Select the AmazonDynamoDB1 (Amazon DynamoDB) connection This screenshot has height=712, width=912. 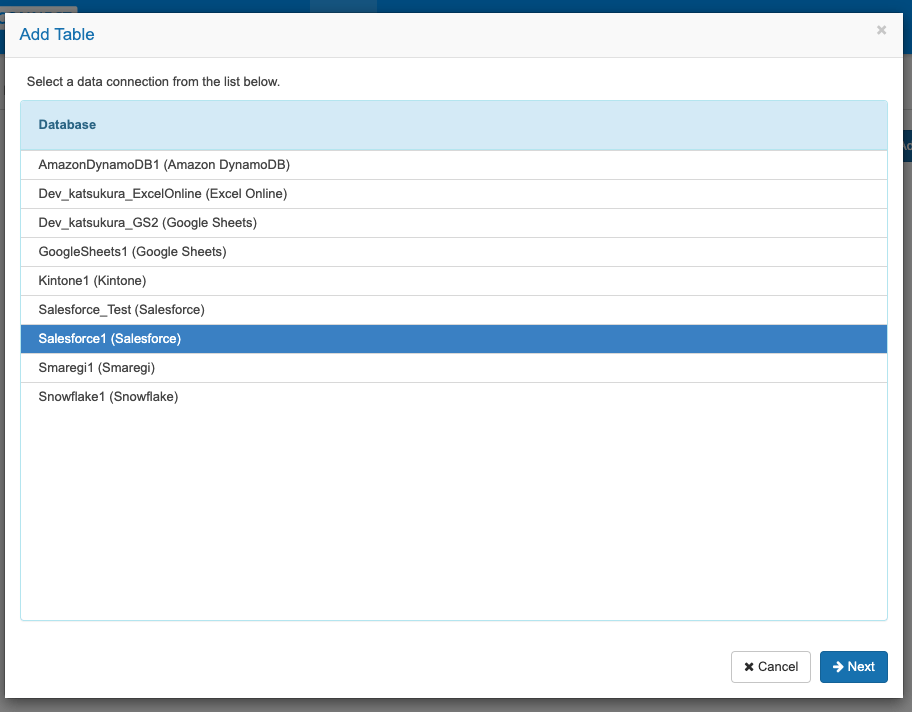[454, 165]
